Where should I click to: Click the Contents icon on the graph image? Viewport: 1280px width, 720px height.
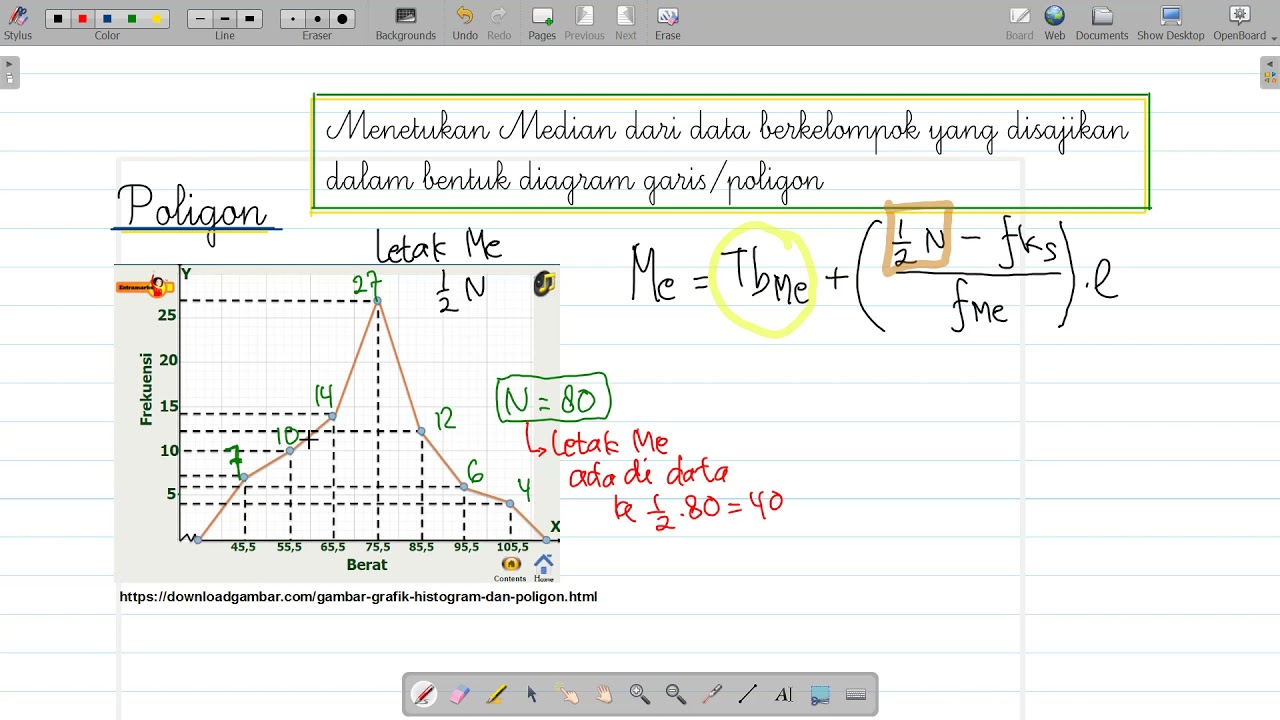coord(510,569)
